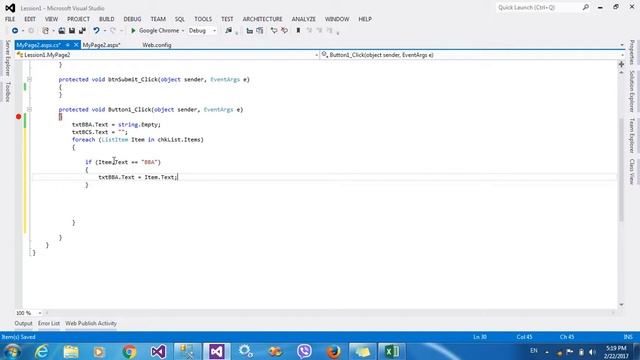The image size is (640, 360).
Task: Open the SQL menu
Action: point(180,19)
